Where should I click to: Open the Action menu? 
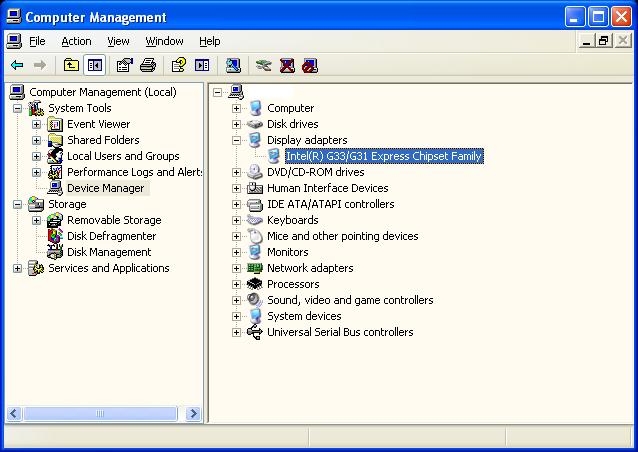pos(76,41)
